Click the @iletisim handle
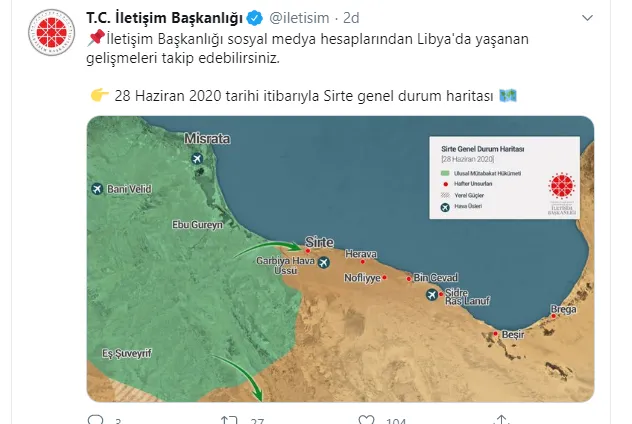This screenshot has width=632, height=424. click(x=299, y=18)
